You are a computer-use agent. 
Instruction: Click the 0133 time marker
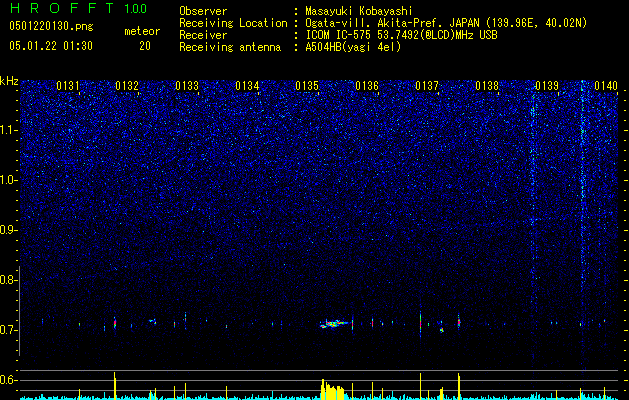pos(187,86)
